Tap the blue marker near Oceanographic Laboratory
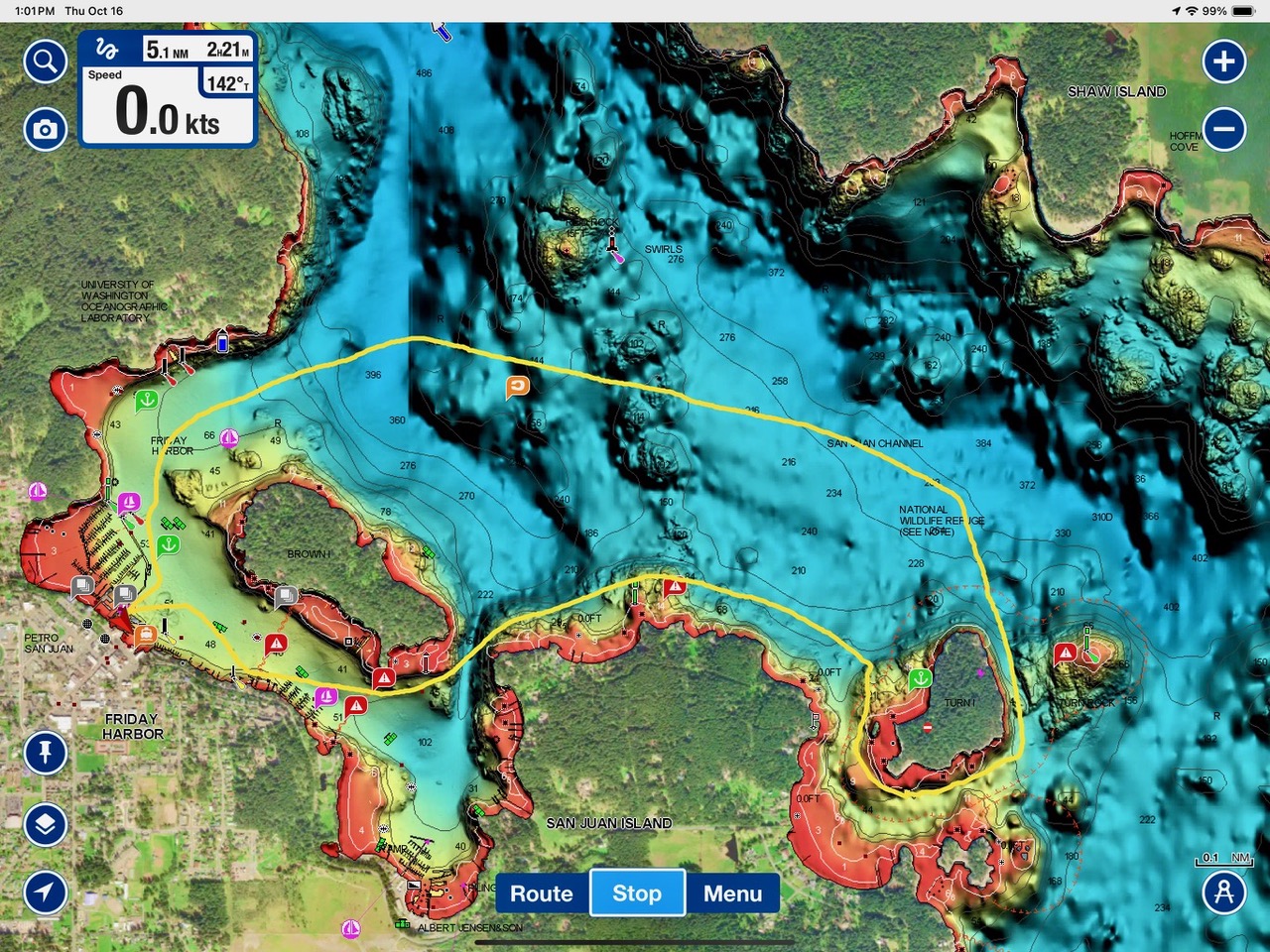The height and width of the screenshot is (952, 1270). click(x=222, y=343)
